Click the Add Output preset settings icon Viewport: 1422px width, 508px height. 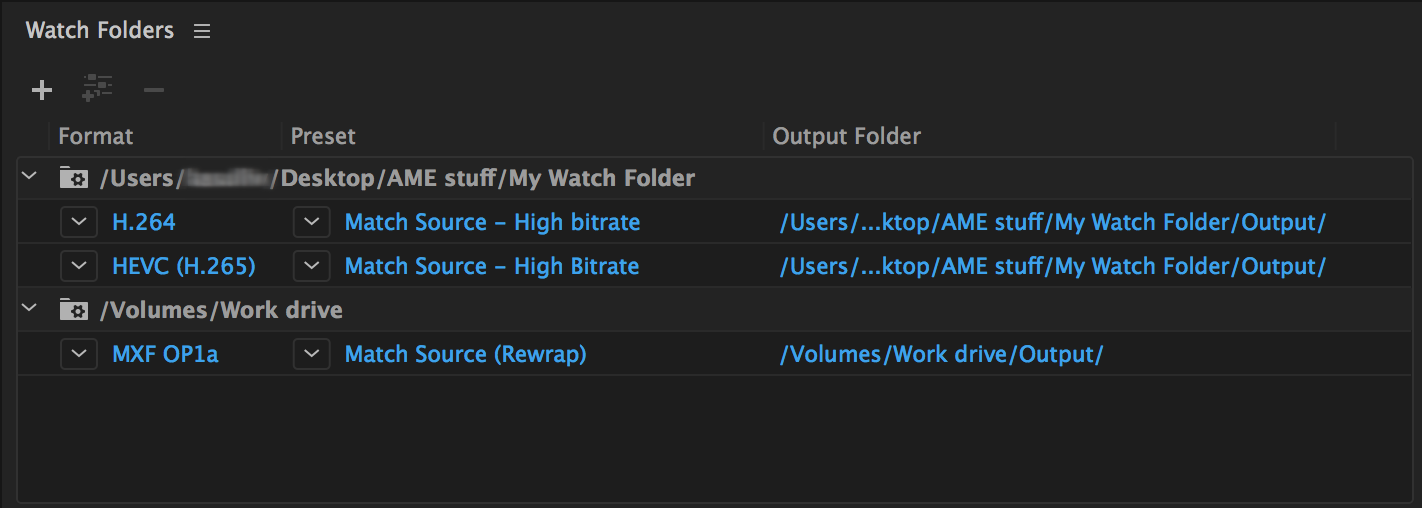pos(97,90)
